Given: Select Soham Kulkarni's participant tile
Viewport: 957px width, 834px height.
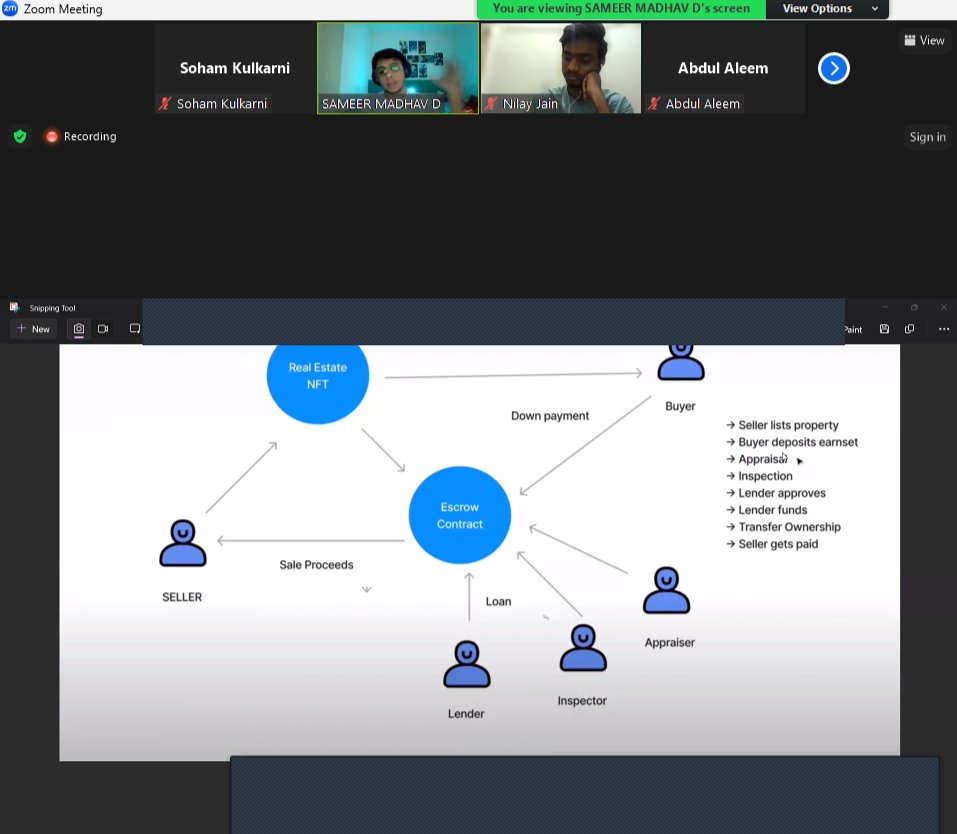Looking at the screenshot, I should tap(235, 68).
